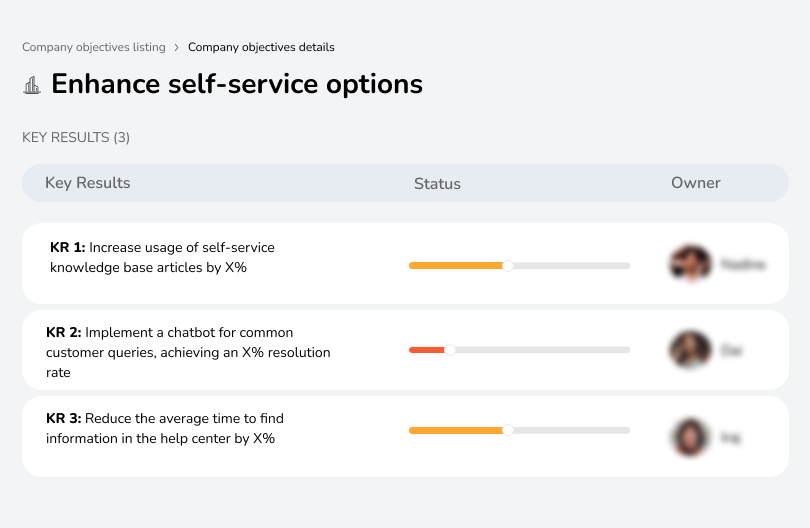Click the Enhance self-service options heading
The image size is (810, 528).
click(237, 84)
